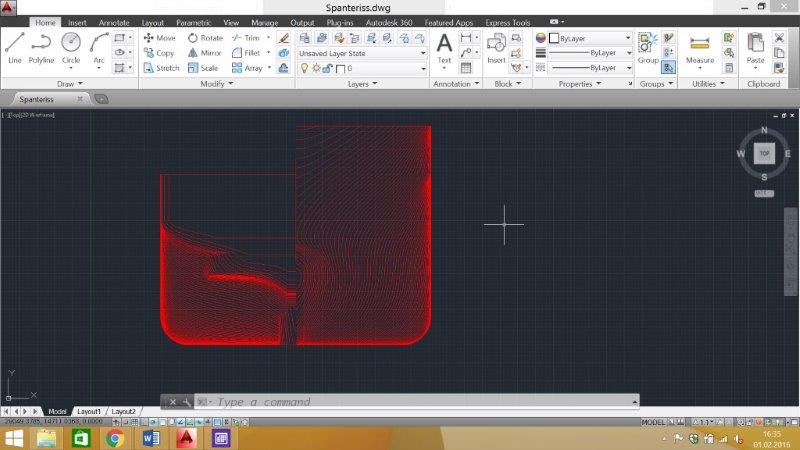
Task: Click the AutoCAD application menu logo
Action: pos(8,7)
